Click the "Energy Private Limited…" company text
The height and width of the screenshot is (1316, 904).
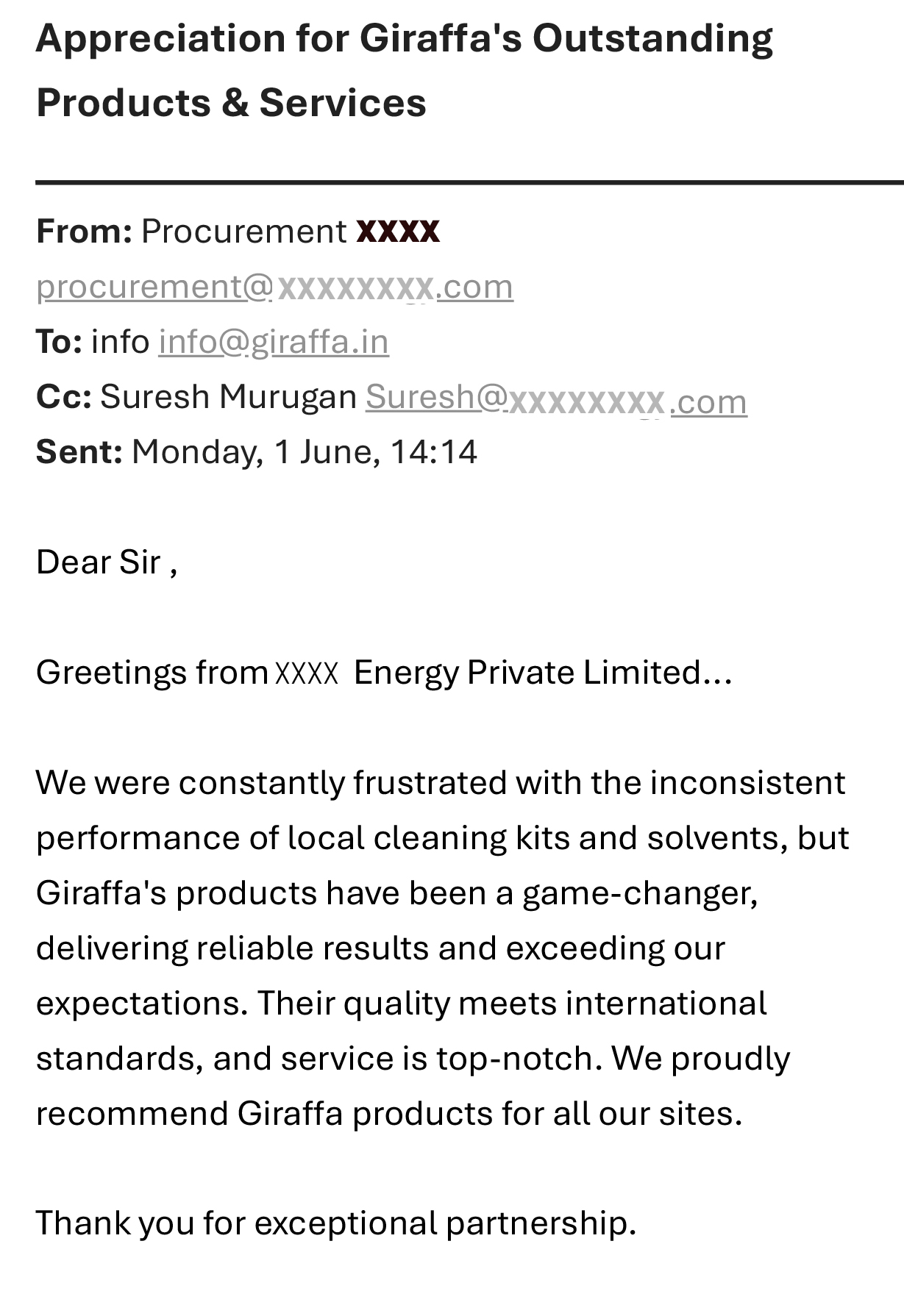point(543,673)
